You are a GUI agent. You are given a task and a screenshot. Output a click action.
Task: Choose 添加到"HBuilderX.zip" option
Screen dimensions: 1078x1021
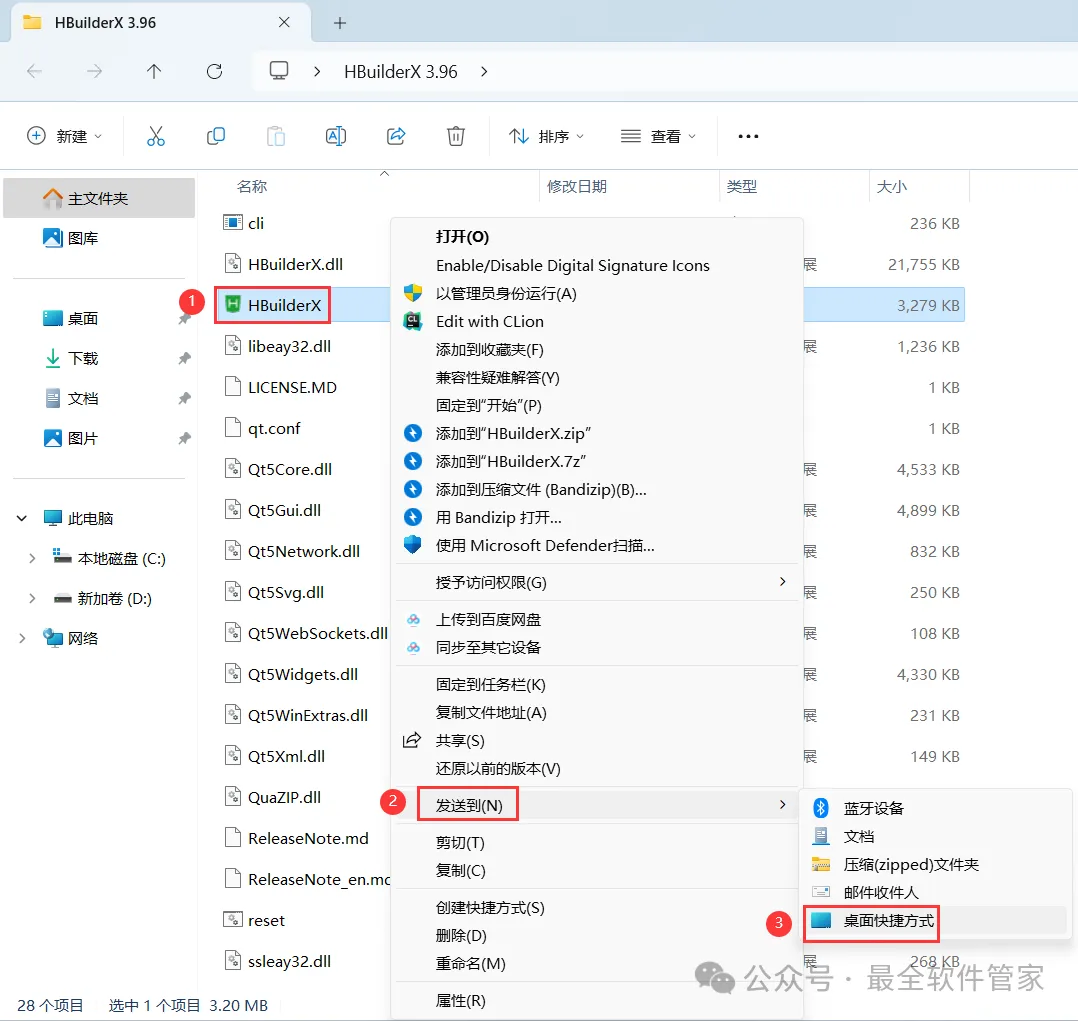point(513,434)
